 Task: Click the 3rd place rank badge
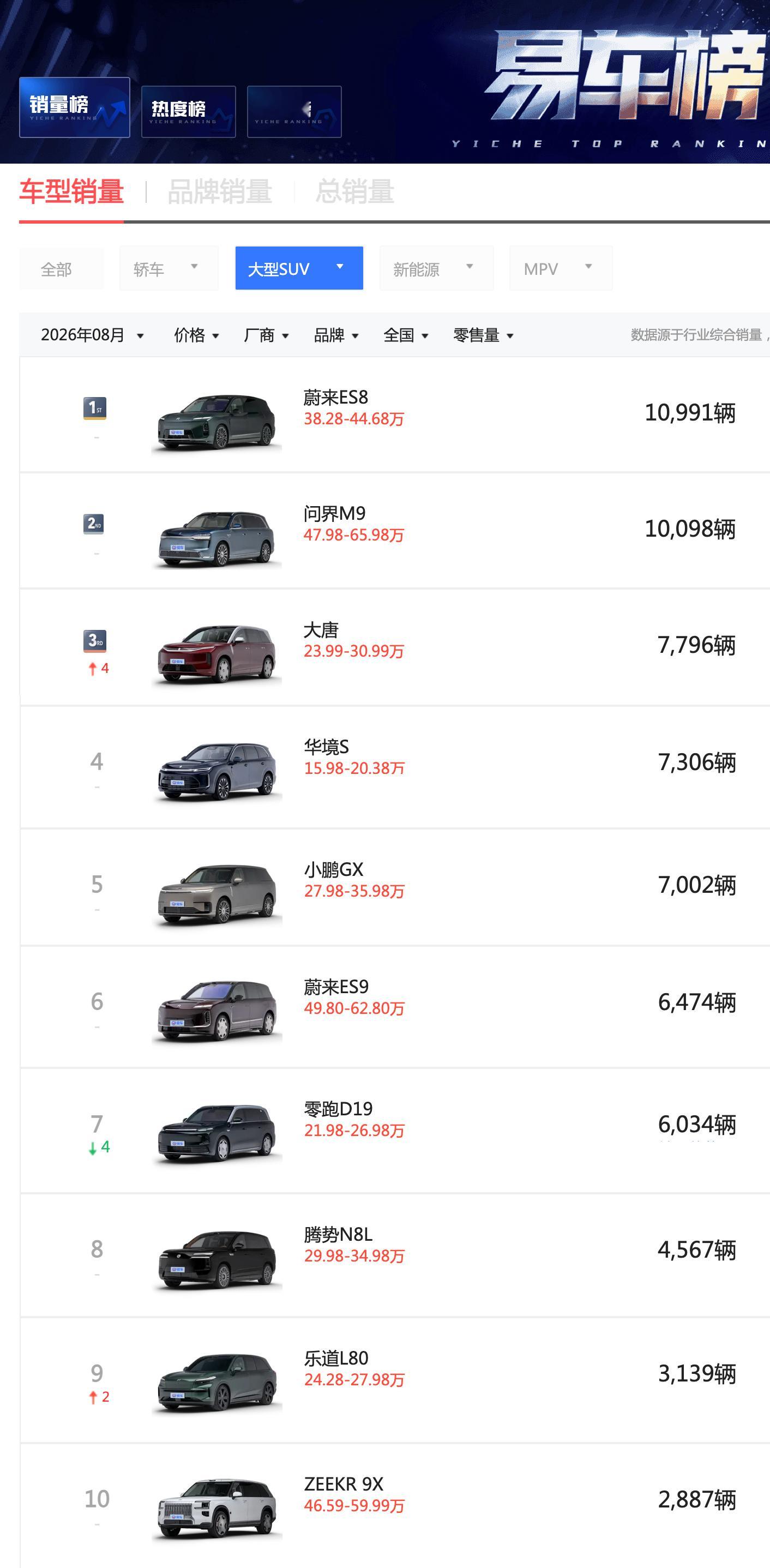(95, 640)
